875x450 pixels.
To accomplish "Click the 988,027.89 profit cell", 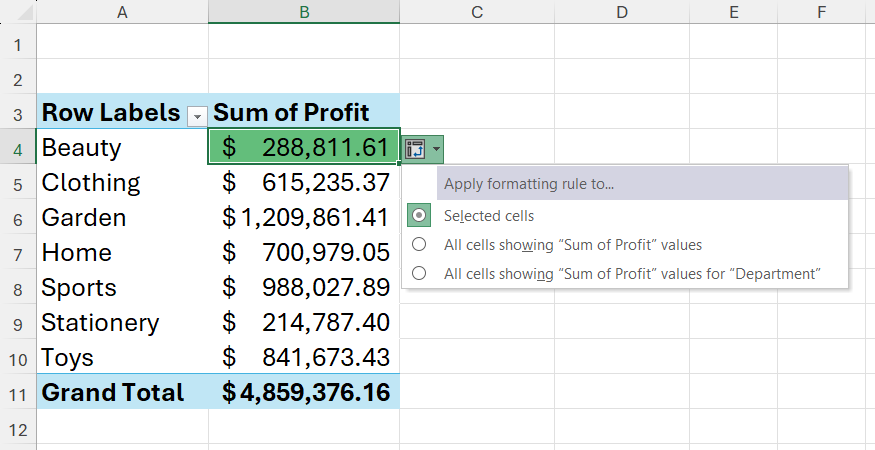I will click(304, 286).
